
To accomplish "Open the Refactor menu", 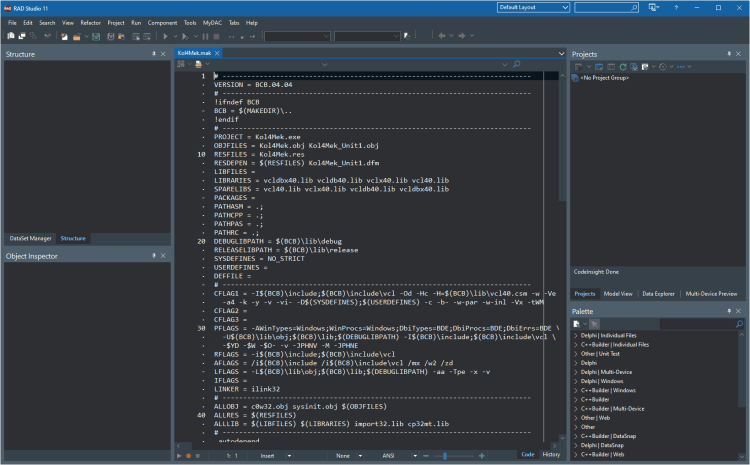I will coord(90,23).
